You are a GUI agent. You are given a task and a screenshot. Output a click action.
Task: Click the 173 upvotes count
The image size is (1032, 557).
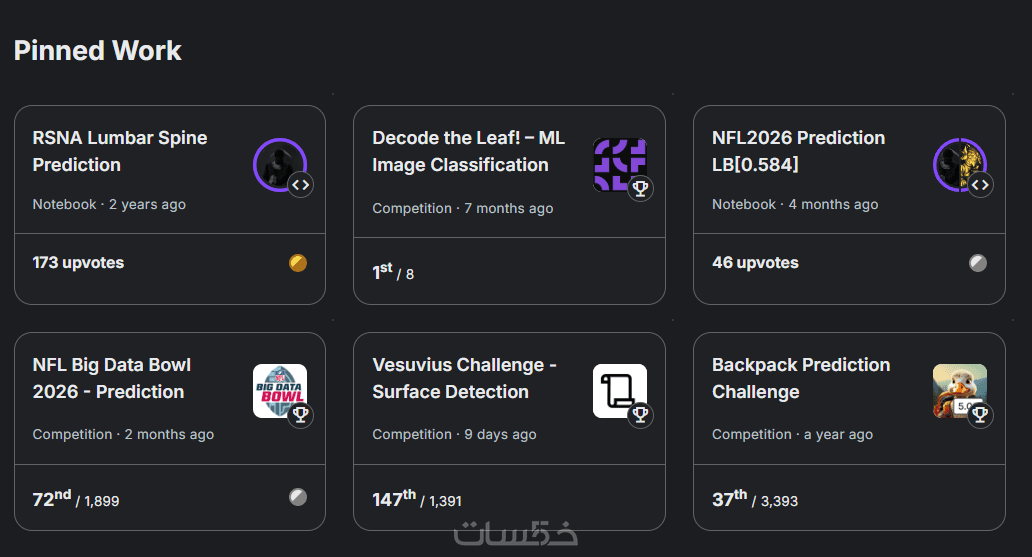tap(78, 263)
